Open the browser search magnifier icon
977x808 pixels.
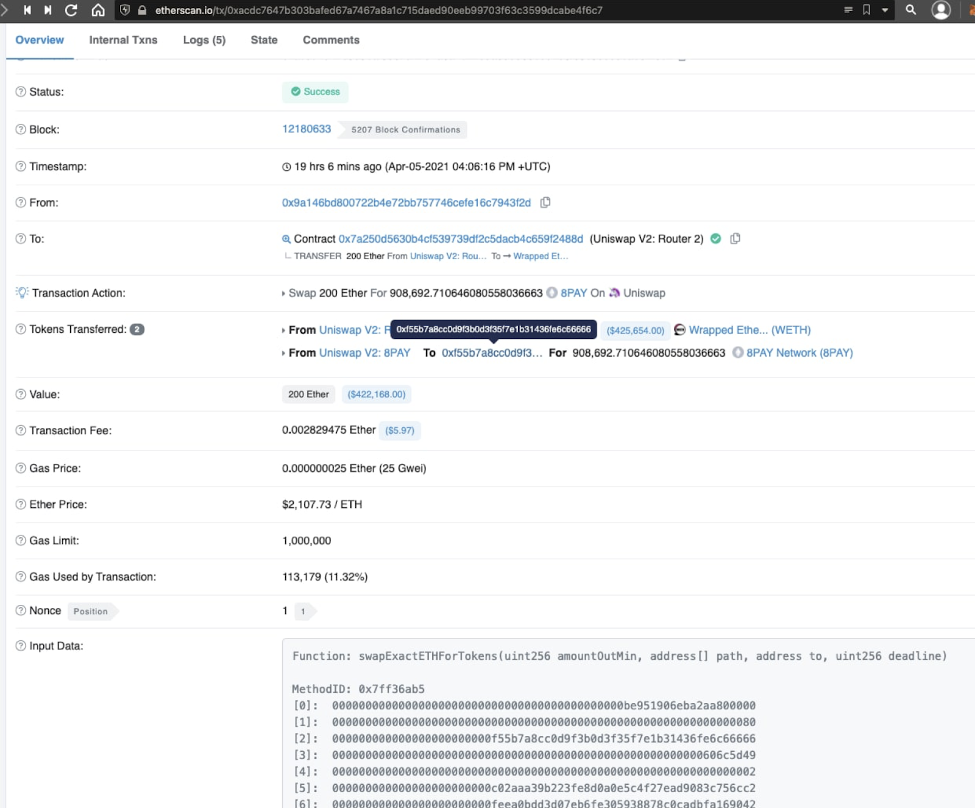click(x=911, y=10)
